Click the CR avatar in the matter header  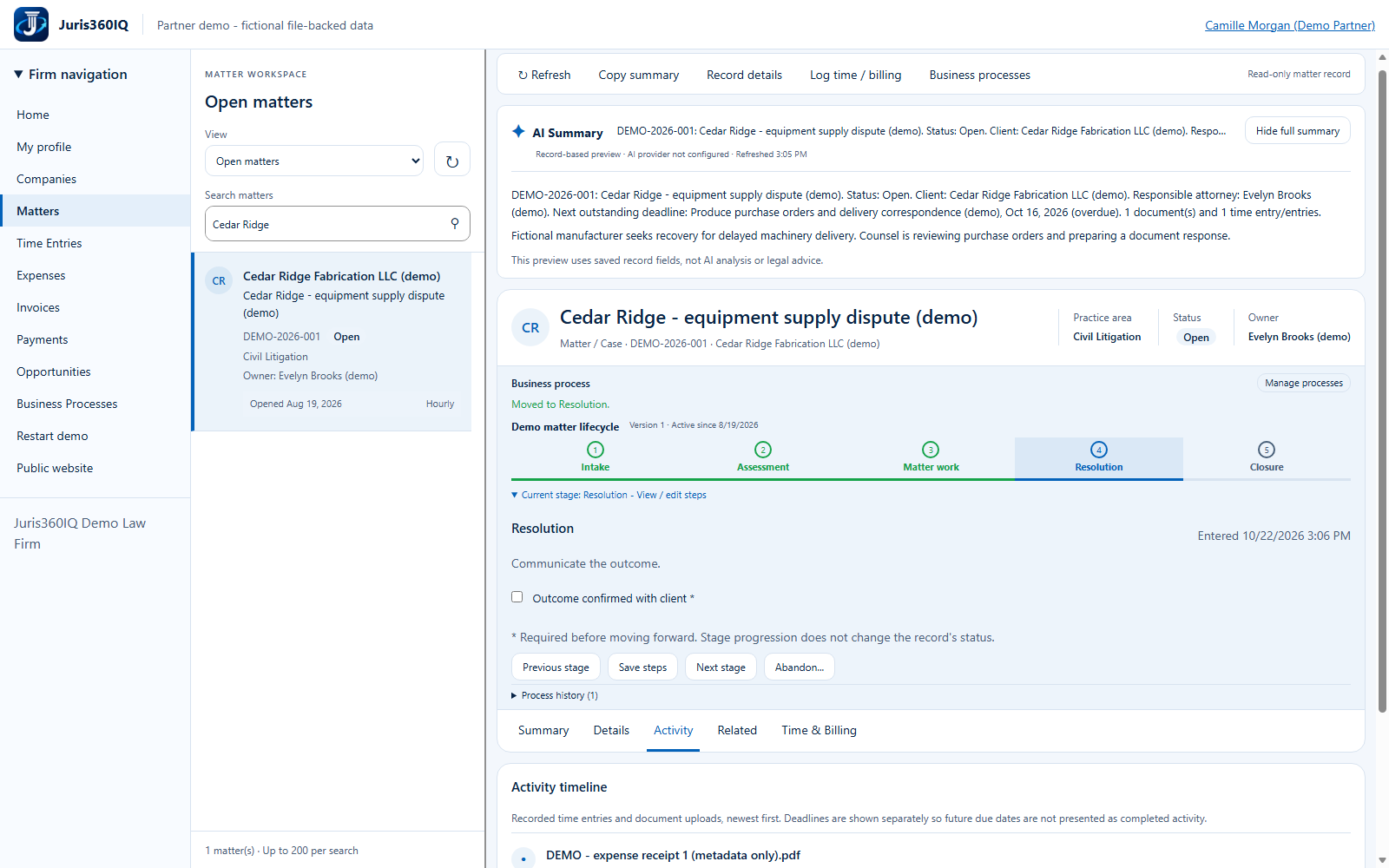coord(530,328)
